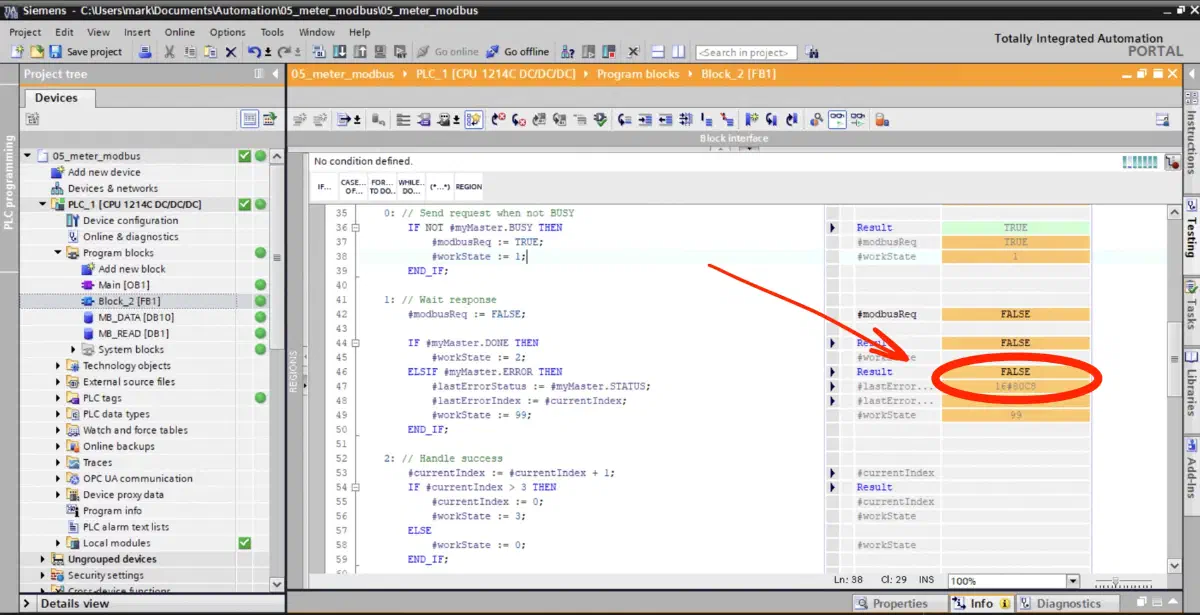The image size is (1200, 615).
Task: Insert IF statement snippet button
Action: coord(324,186)
